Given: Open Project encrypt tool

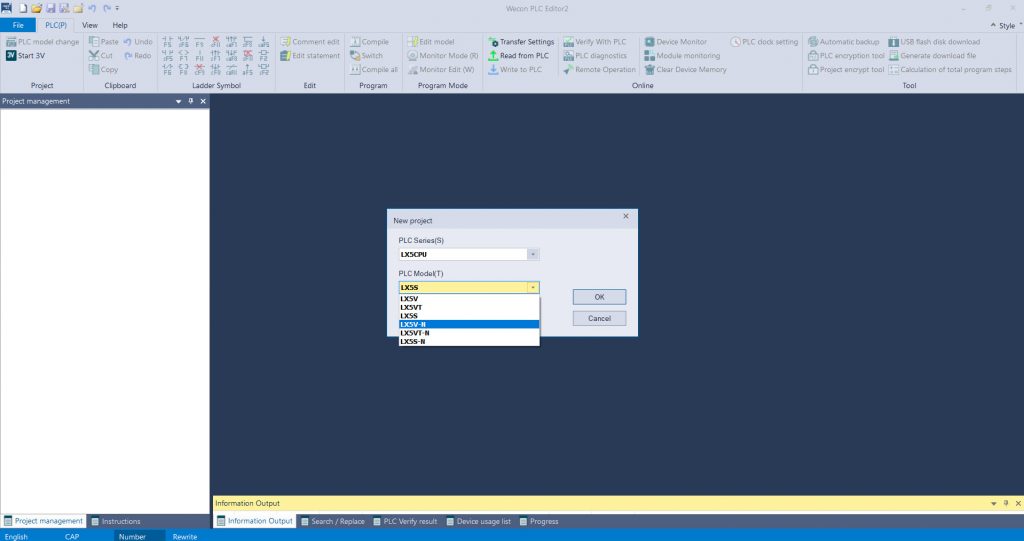Looking at the screenshot, I should click(846, 69).
